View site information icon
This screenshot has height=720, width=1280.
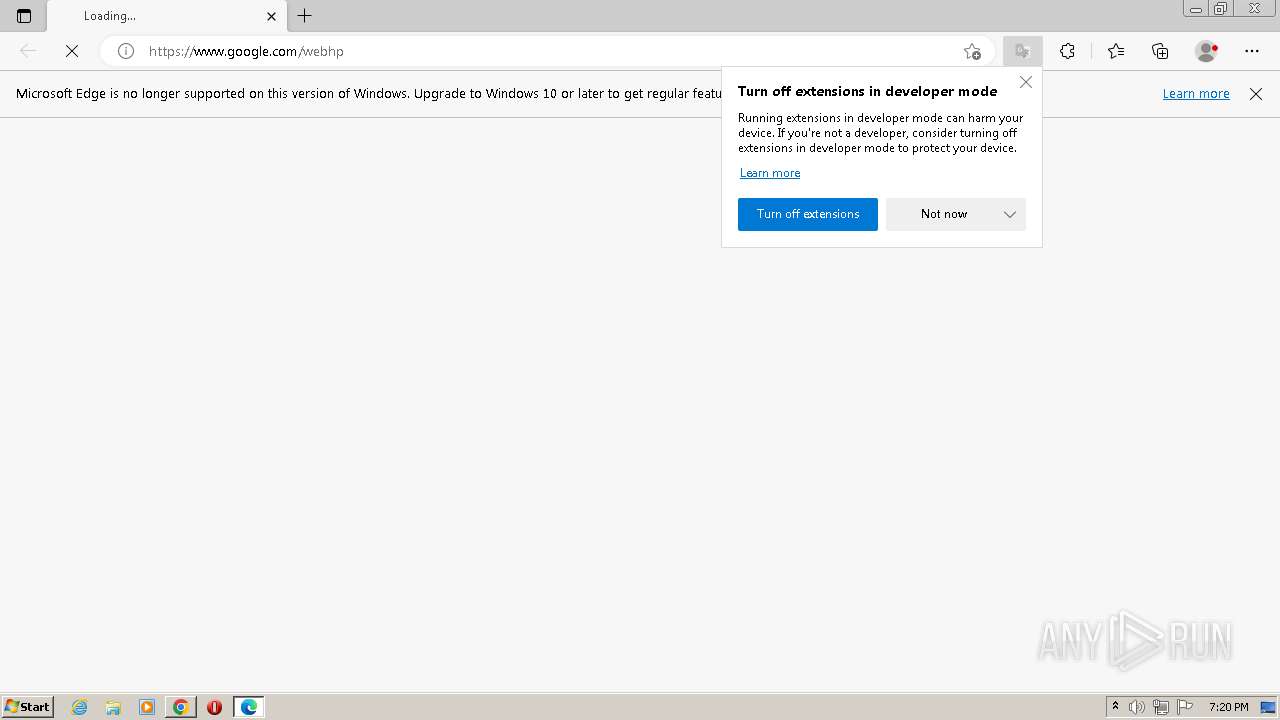tap(126, 51)
